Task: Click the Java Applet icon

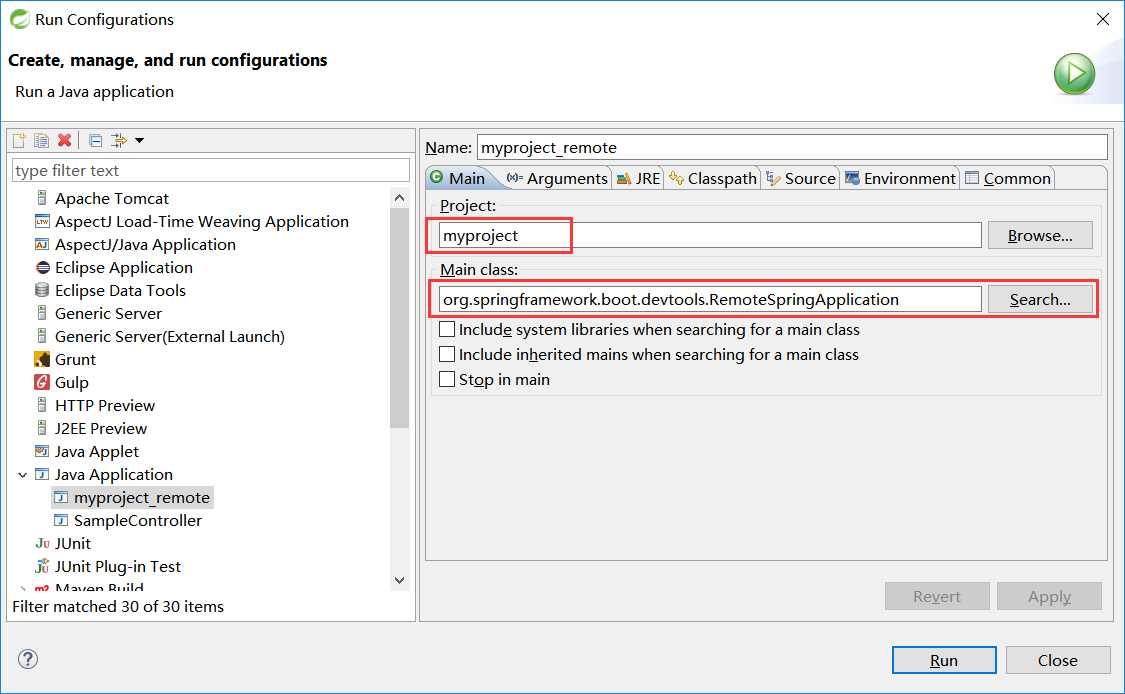Action: (x=42, y=451)
